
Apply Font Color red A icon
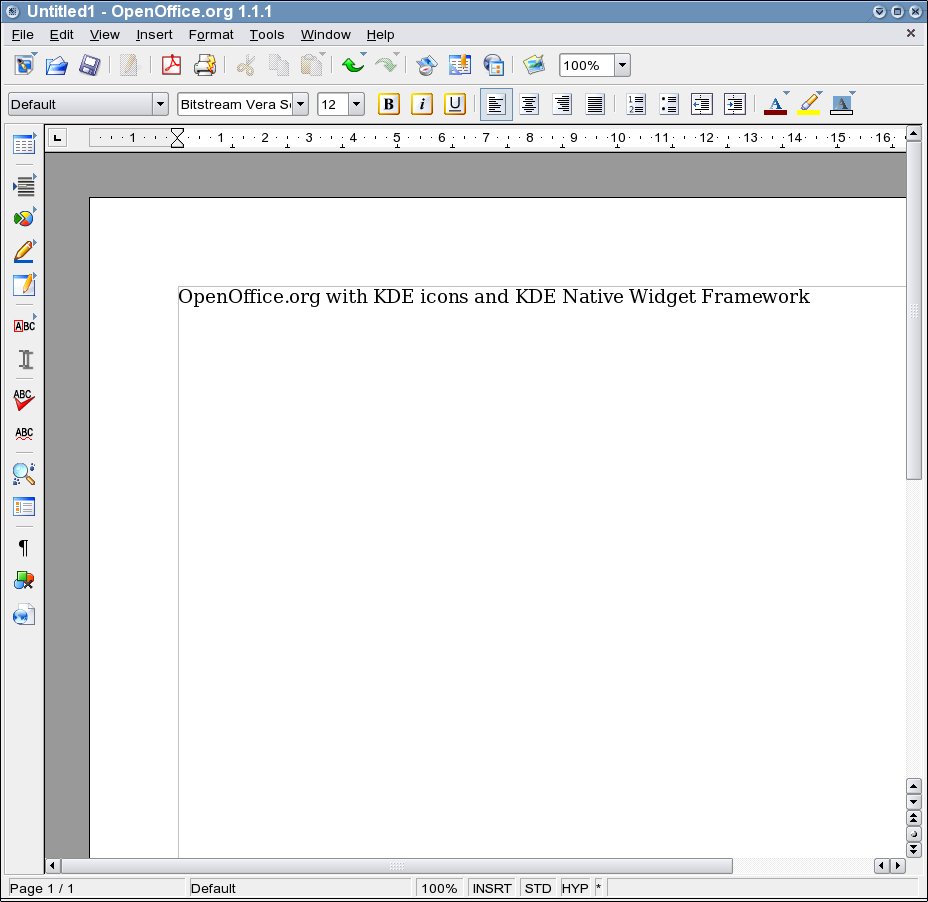(x=776, y=104)
